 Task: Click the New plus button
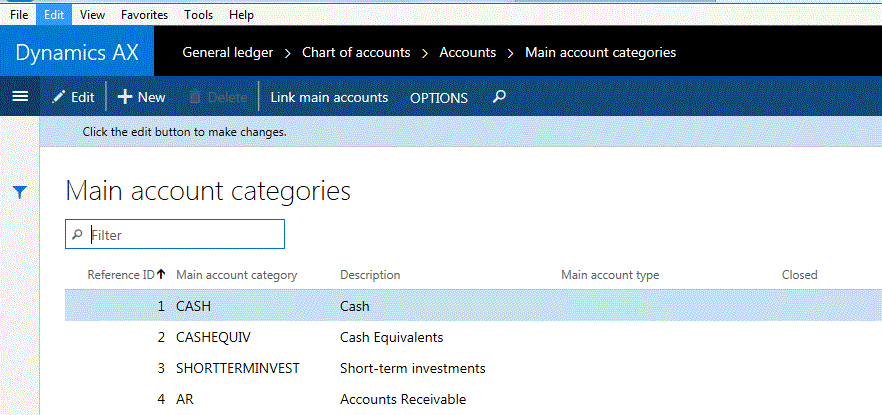point(141,97)
